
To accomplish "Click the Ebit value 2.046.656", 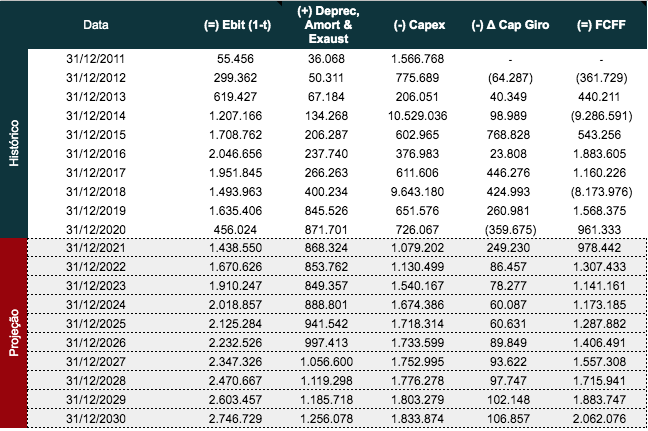I will (x=236, y=153).
